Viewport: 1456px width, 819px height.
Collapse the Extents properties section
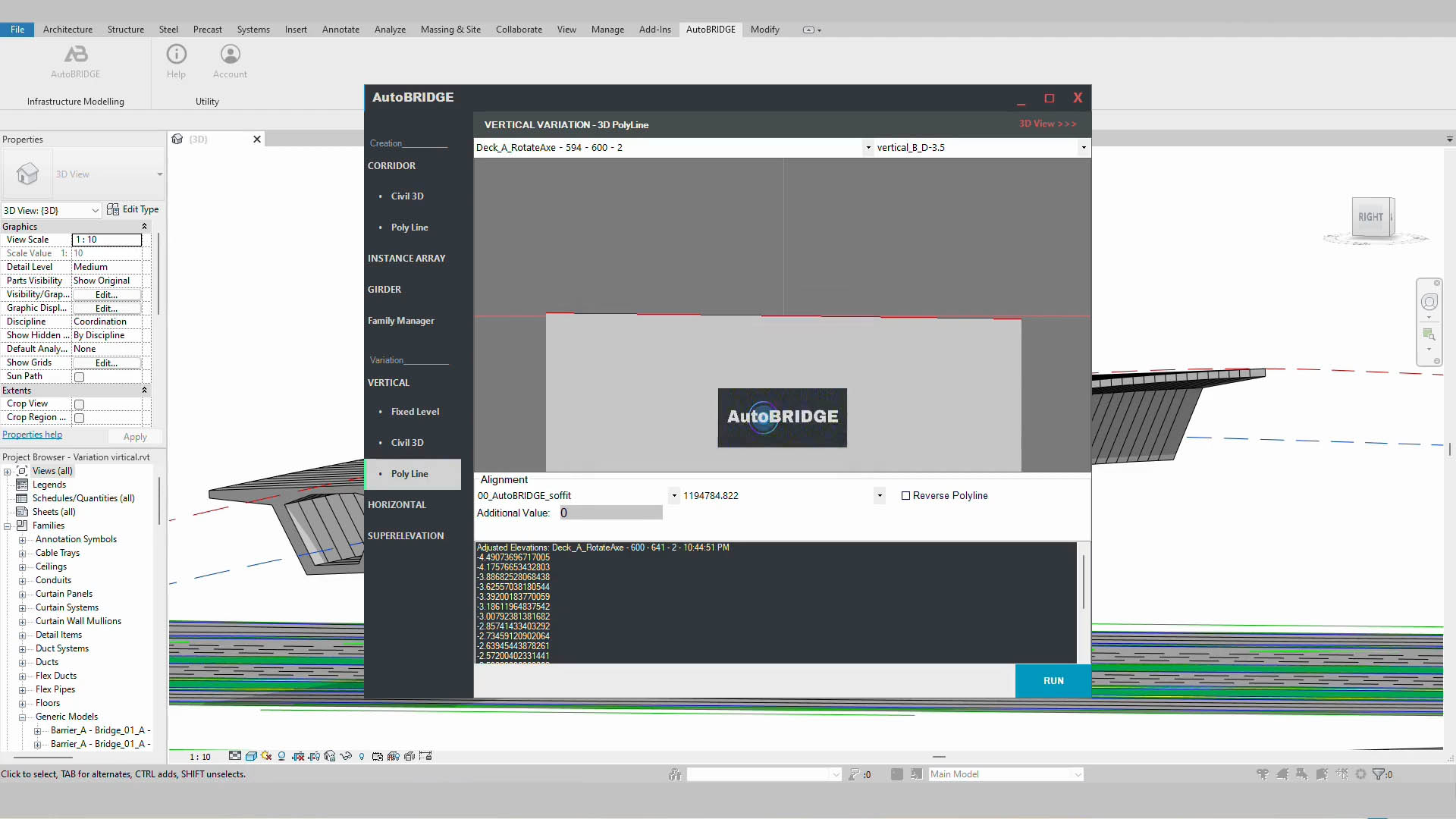point(144,391)
